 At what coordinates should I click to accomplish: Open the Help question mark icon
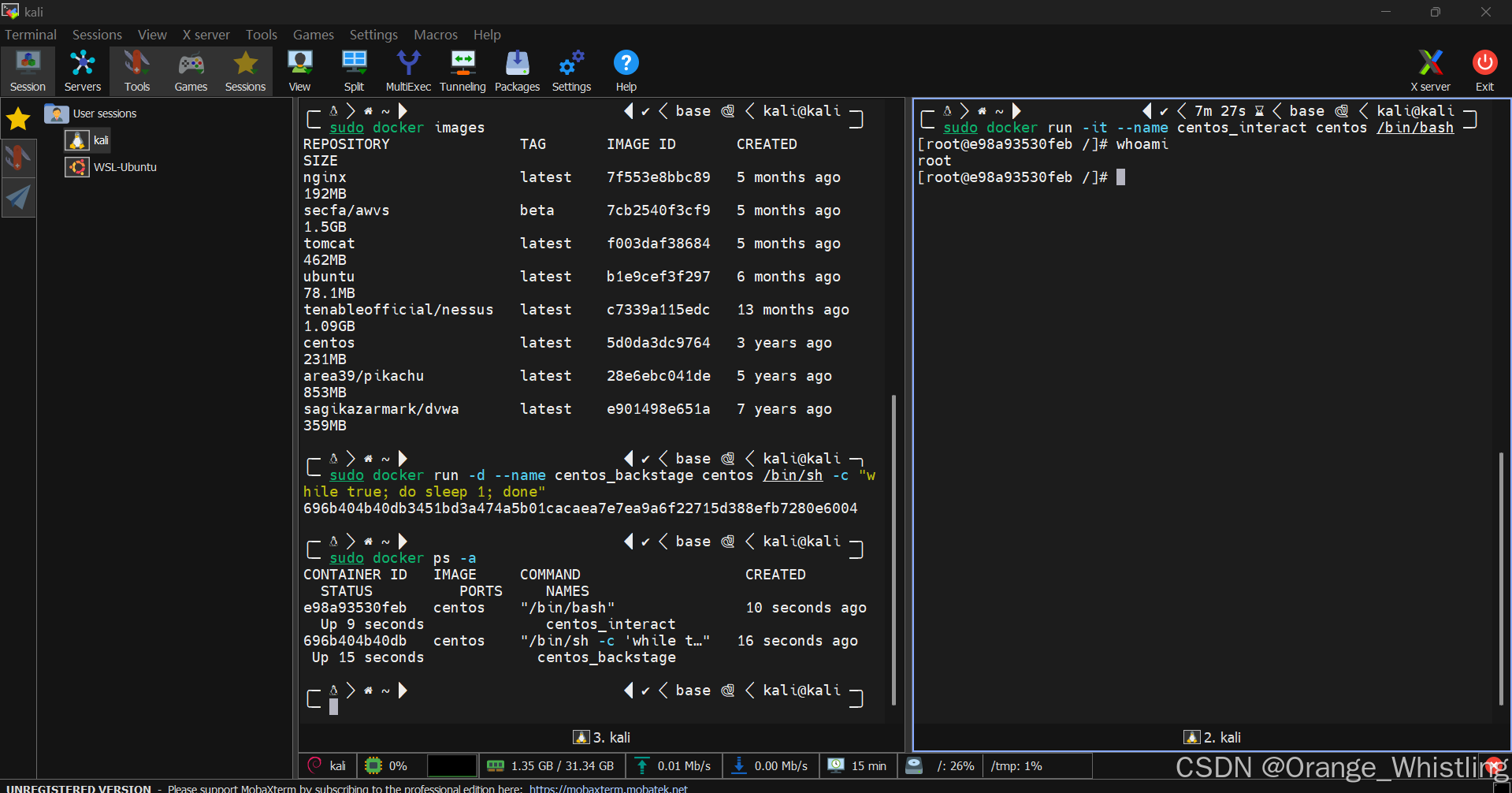click(626, 71)
